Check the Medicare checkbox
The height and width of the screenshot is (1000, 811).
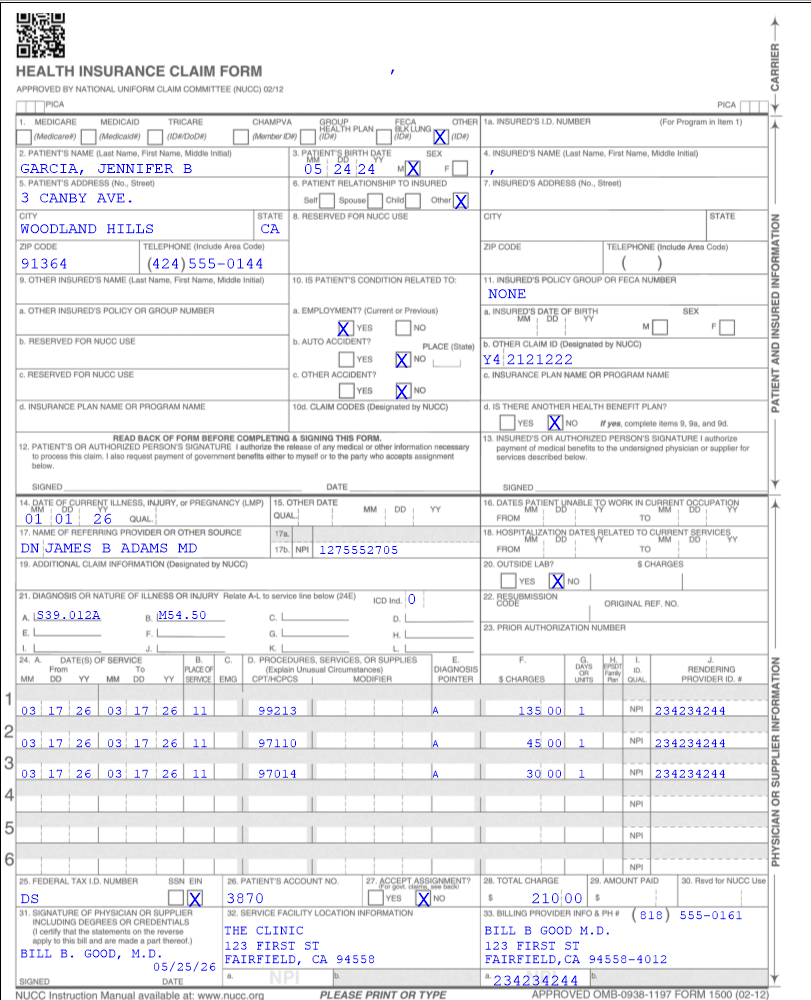[x=24, y=137]
